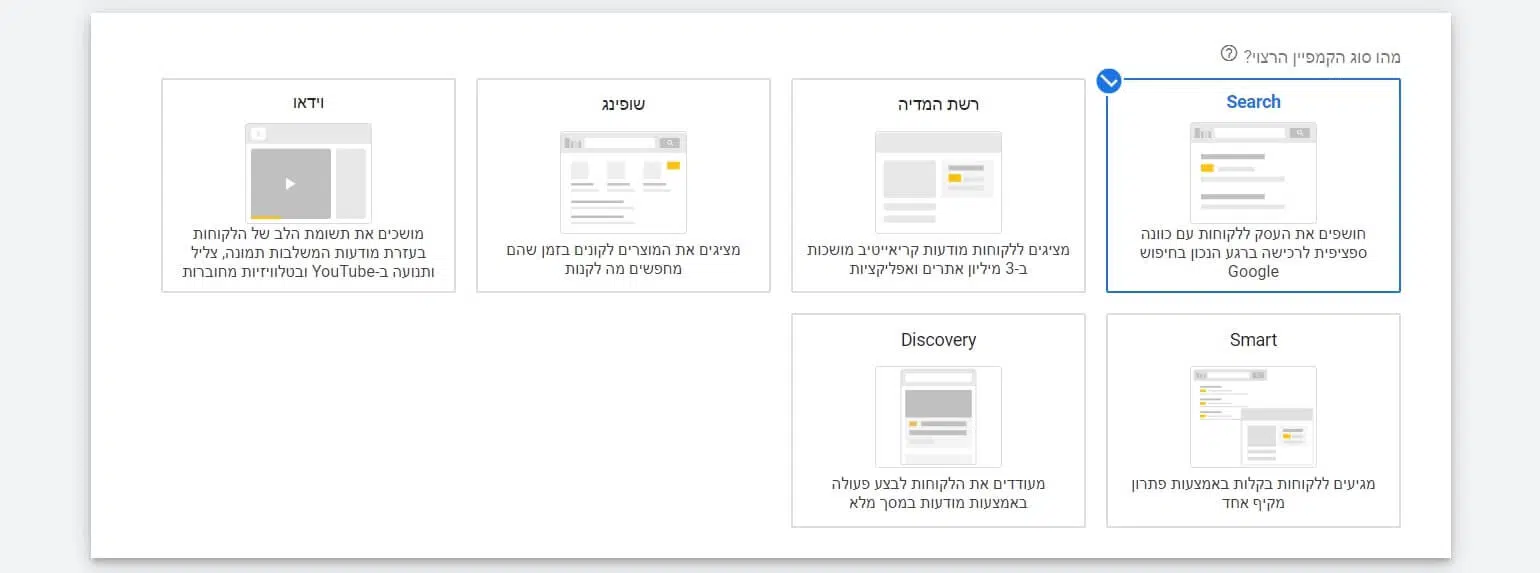Select the Search campaign type card
The width and height of the screenshot is (1540, 573).
pyautogui.click(x=1253, y=186)
